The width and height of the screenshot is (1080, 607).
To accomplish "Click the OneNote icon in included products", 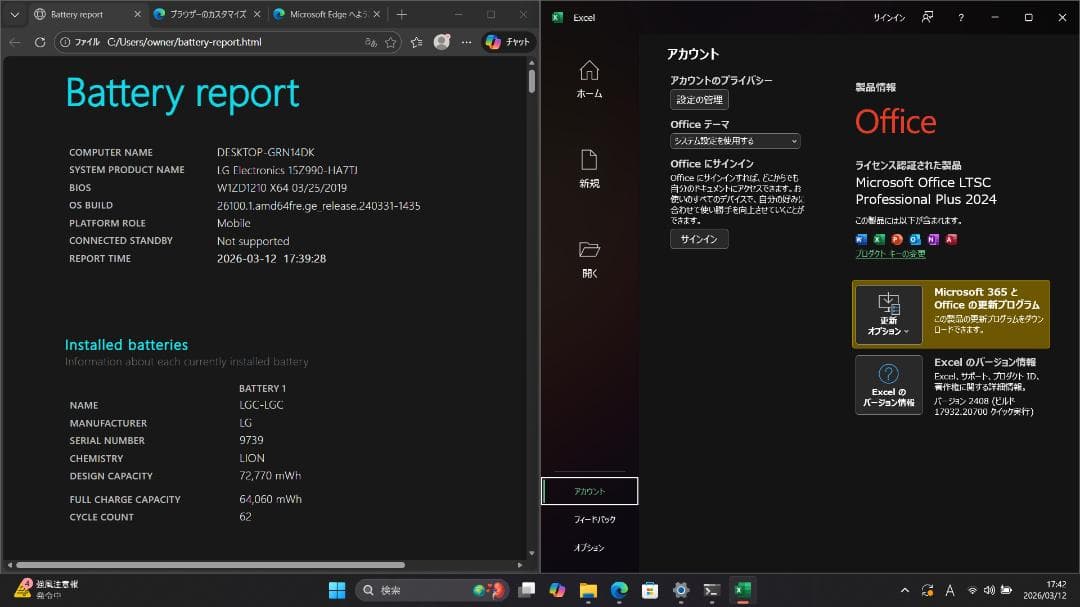I will tap(933, 240).
